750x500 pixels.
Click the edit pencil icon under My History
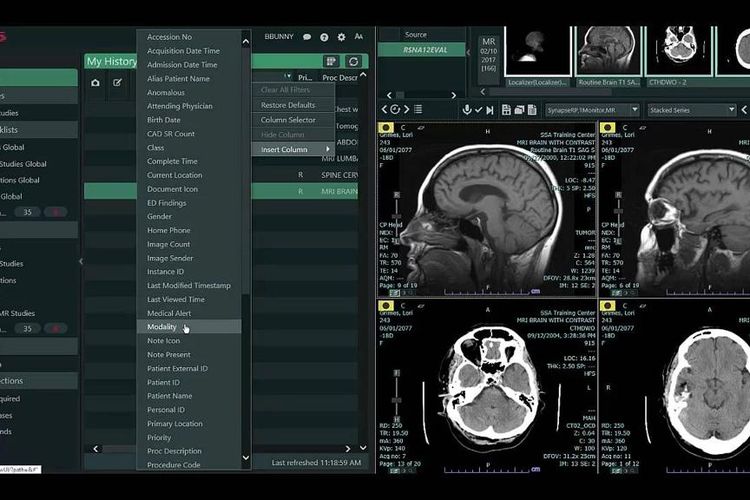[117, 82]
